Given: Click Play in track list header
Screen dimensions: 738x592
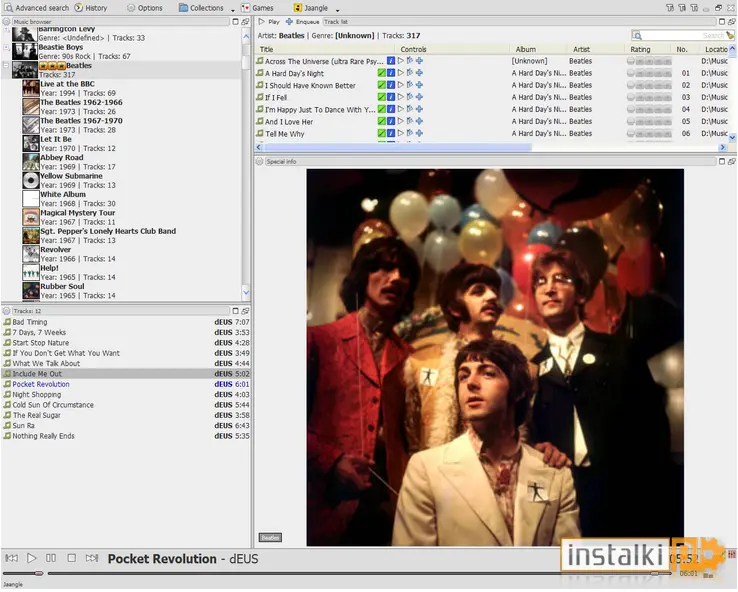Looking at the screenshot, I should point(269,22).
